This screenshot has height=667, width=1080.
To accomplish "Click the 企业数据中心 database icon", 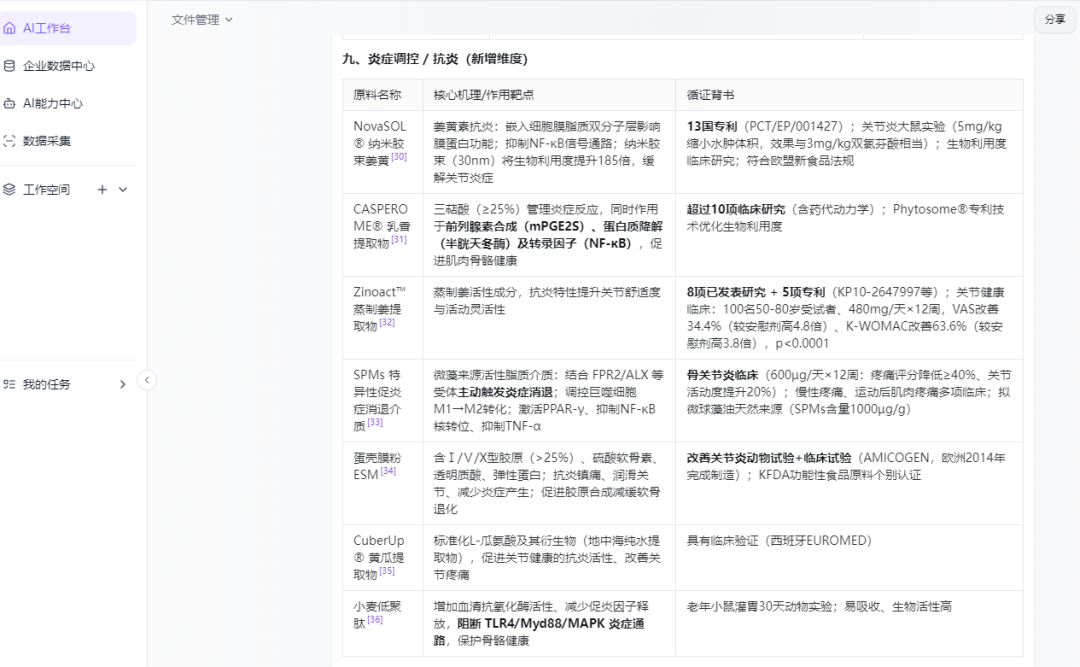I will tap(10, 66).
